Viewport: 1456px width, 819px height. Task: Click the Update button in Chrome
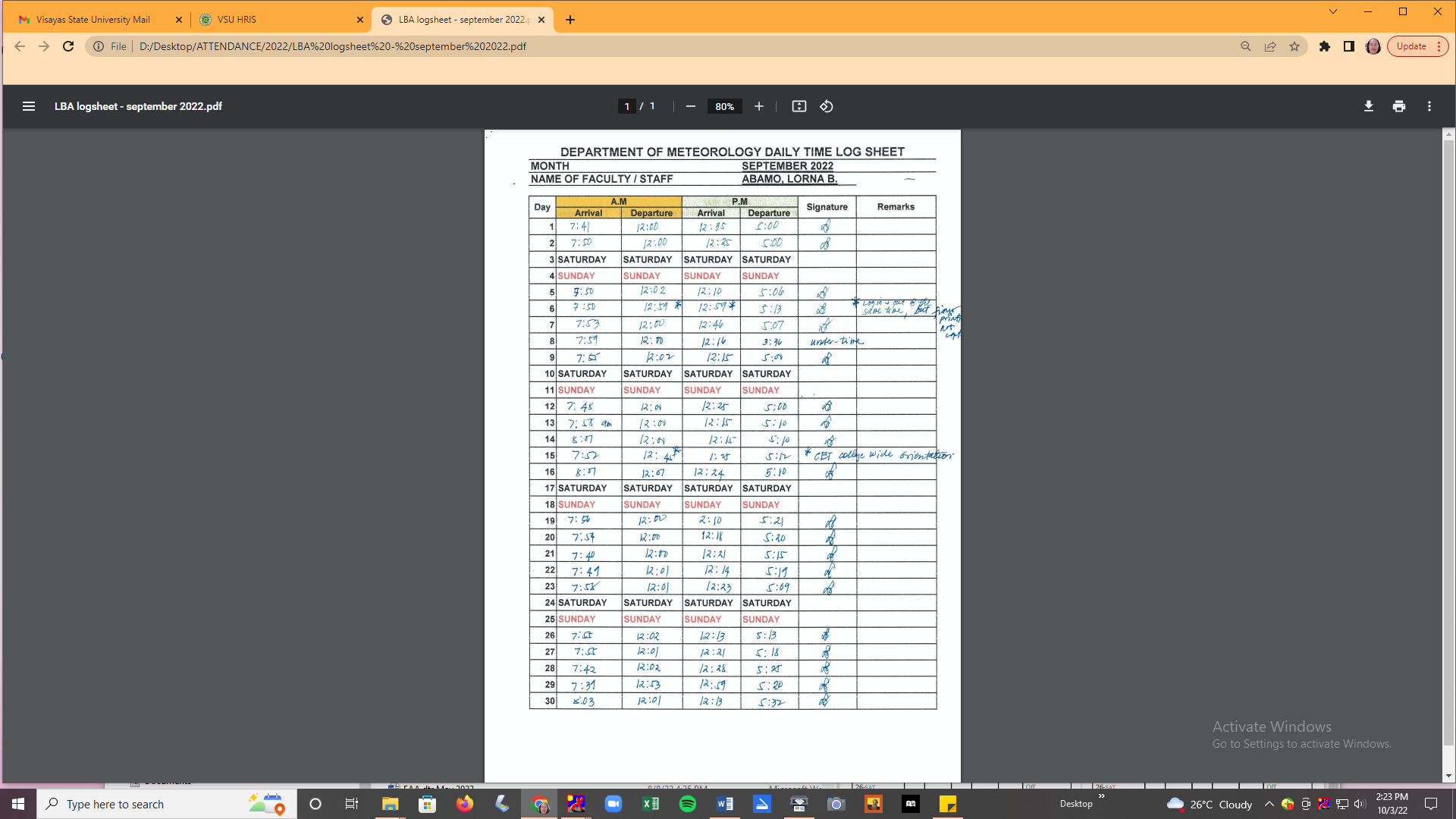[1411, 46]
